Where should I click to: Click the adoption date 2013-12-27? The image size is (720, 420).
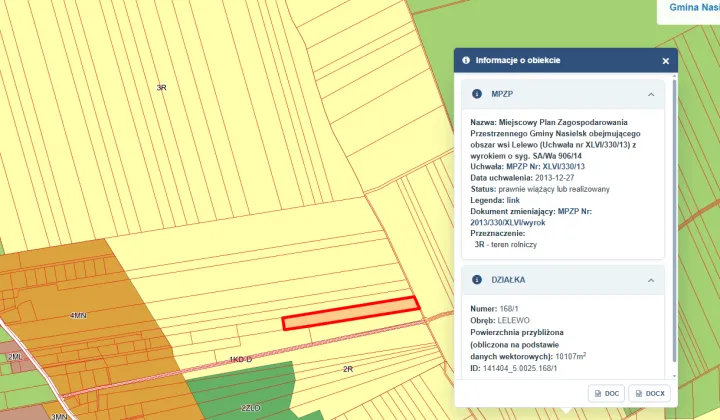click(x=554, y=178)
